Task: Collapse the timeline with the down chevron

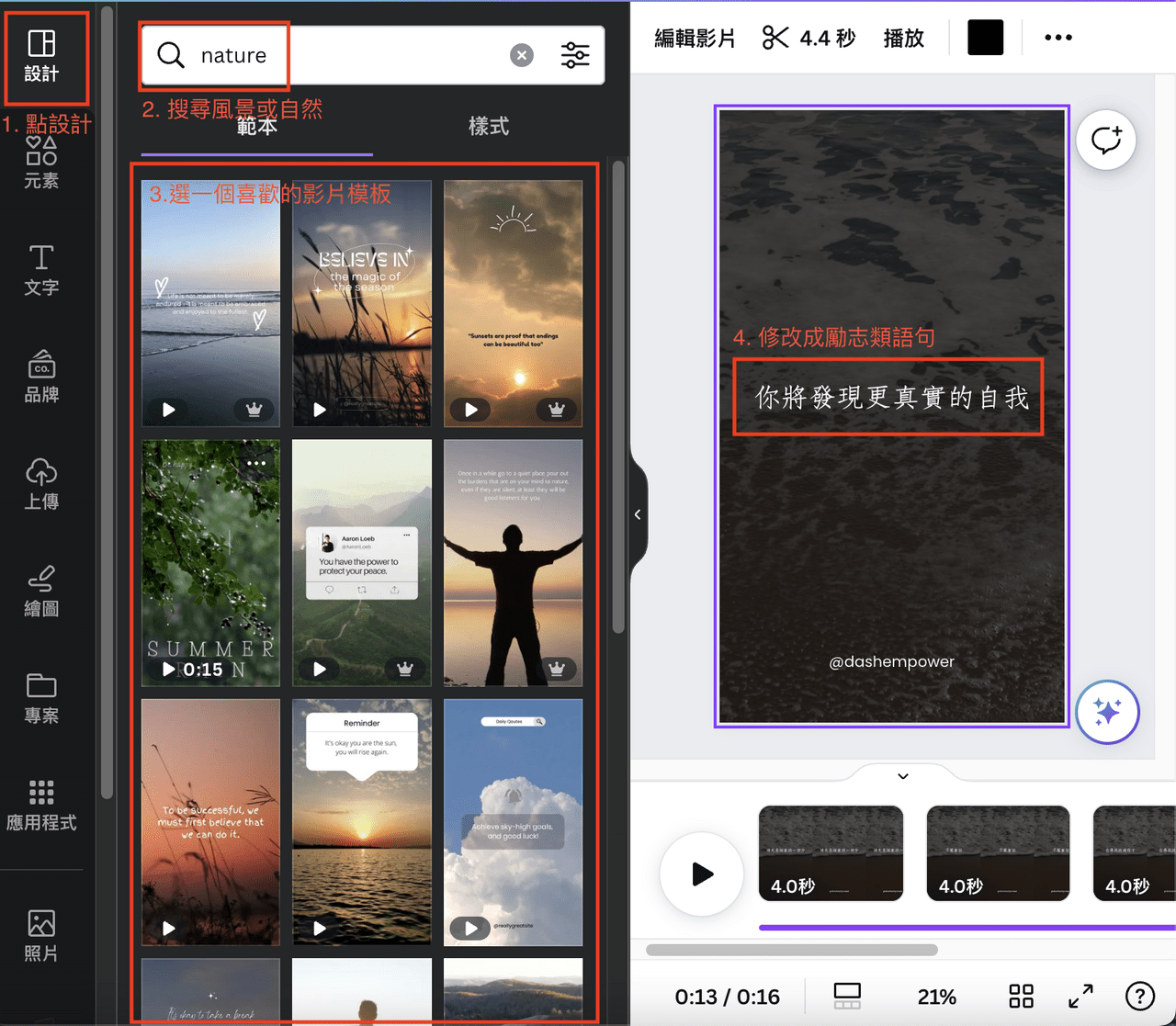Action: click(x=902, y=775)
